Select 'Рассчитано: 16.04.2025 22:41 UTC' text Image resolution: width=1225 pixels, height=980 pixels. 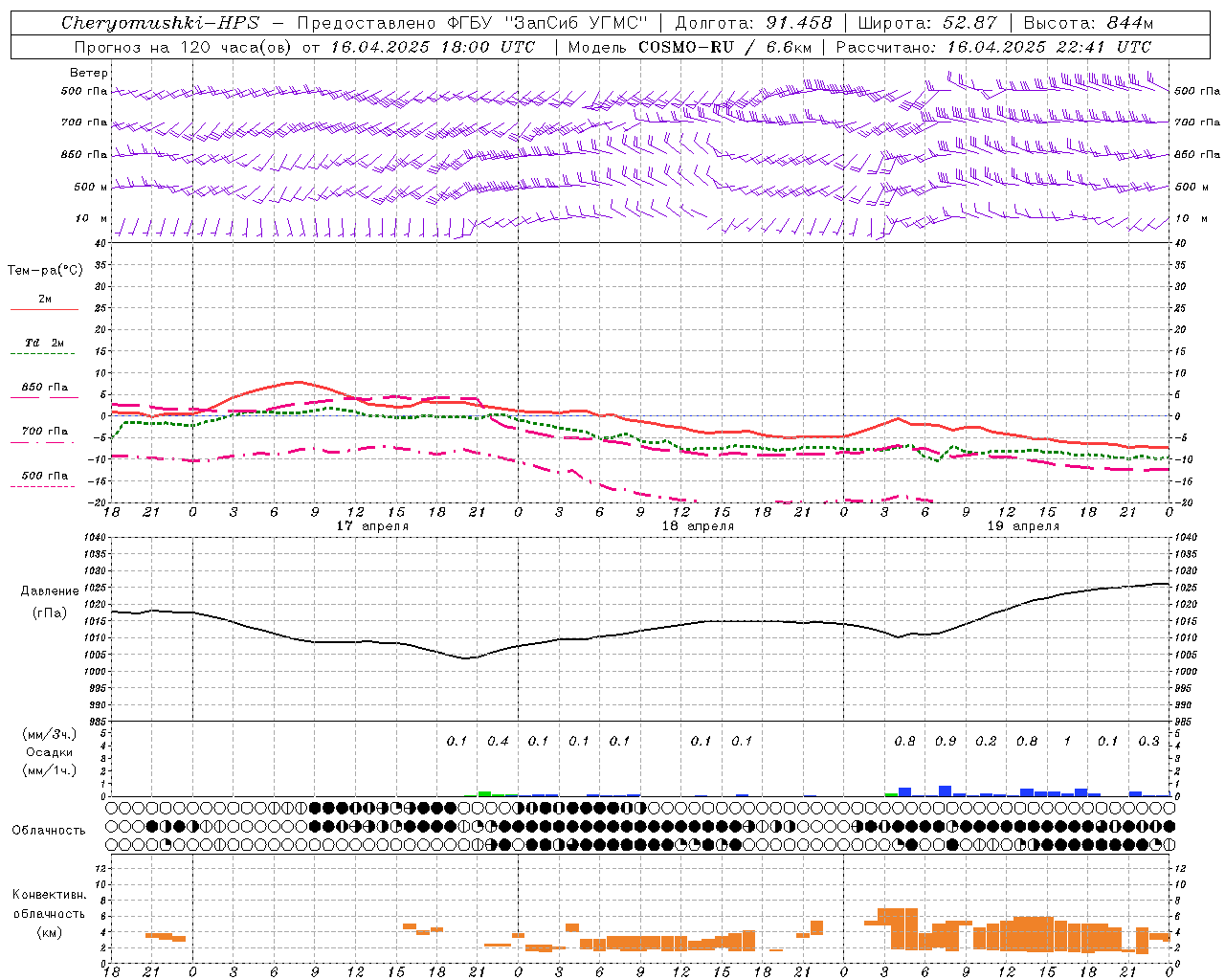point(993,47)
